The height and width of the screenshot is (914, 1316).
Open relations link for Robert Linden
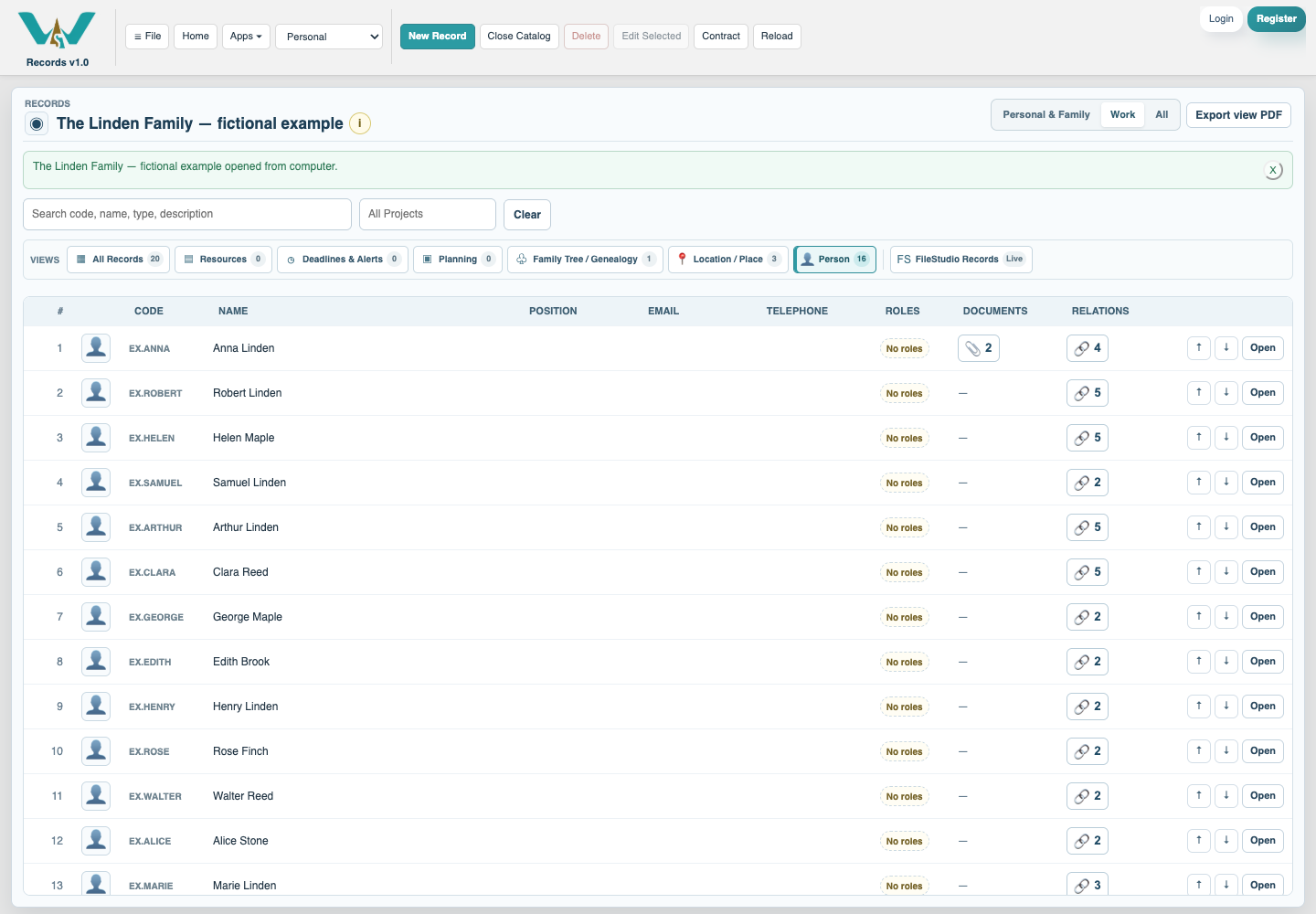(1087, 393)
